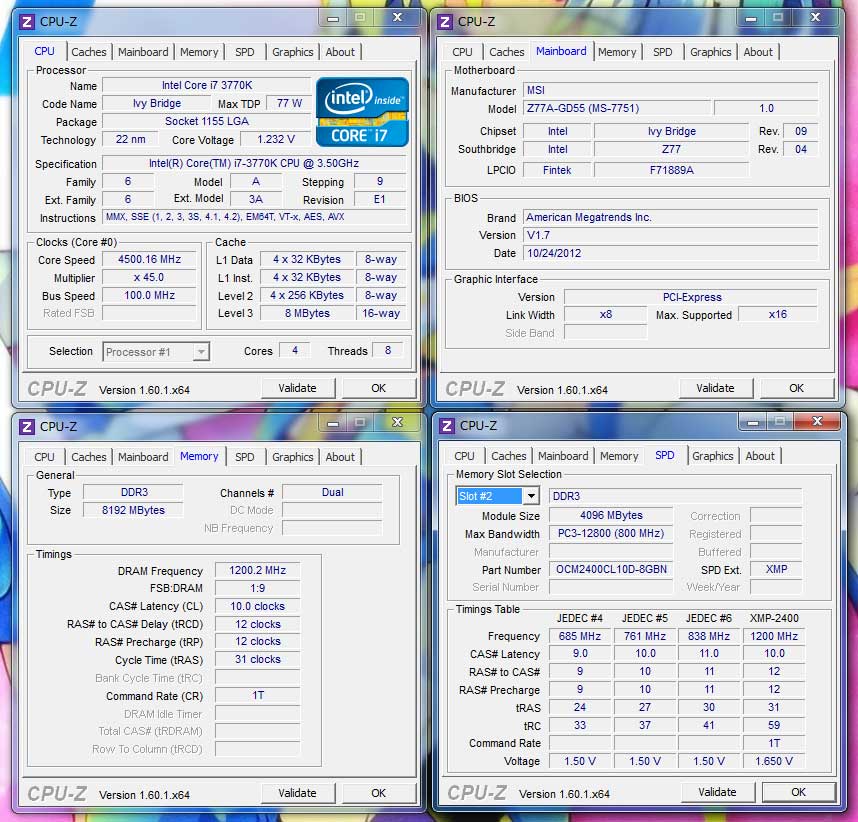Click Level 3 cache value '8 MBytes'
Screen dimensions: 858x822
coord(307,314)
